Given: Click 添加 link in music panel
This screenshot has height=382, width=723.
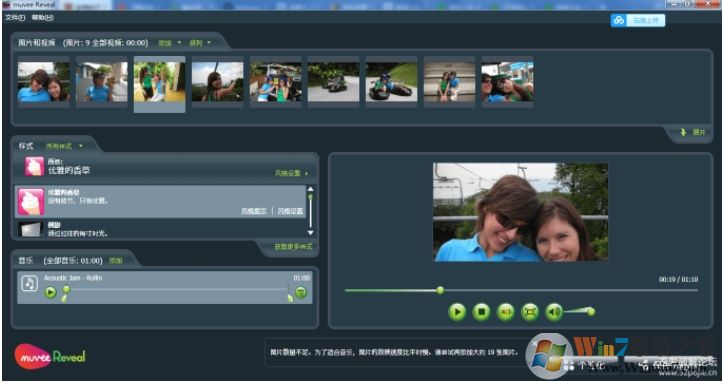Looking at the screenshot, I should 116,261.
